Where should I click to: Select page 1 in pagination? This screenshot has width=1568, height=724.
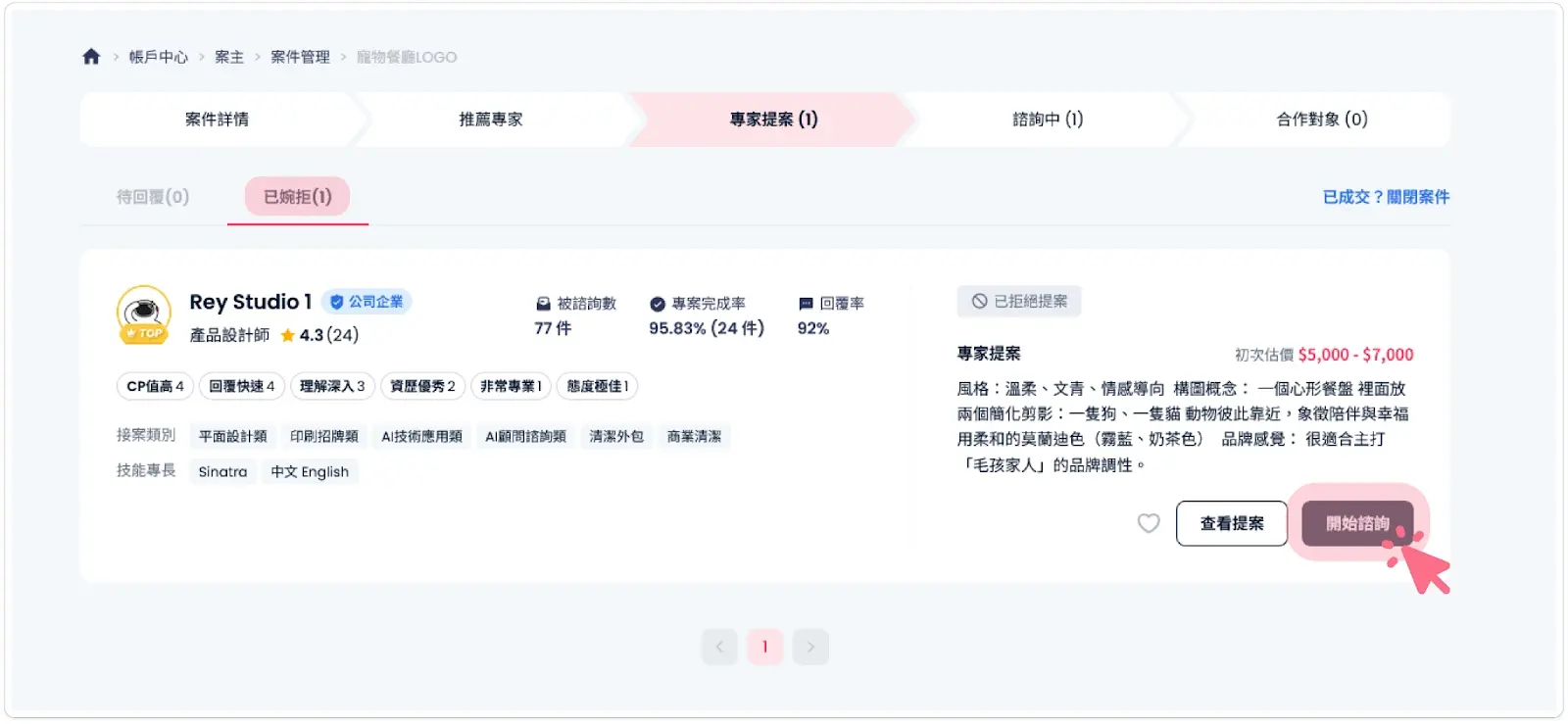click(764, 647)
